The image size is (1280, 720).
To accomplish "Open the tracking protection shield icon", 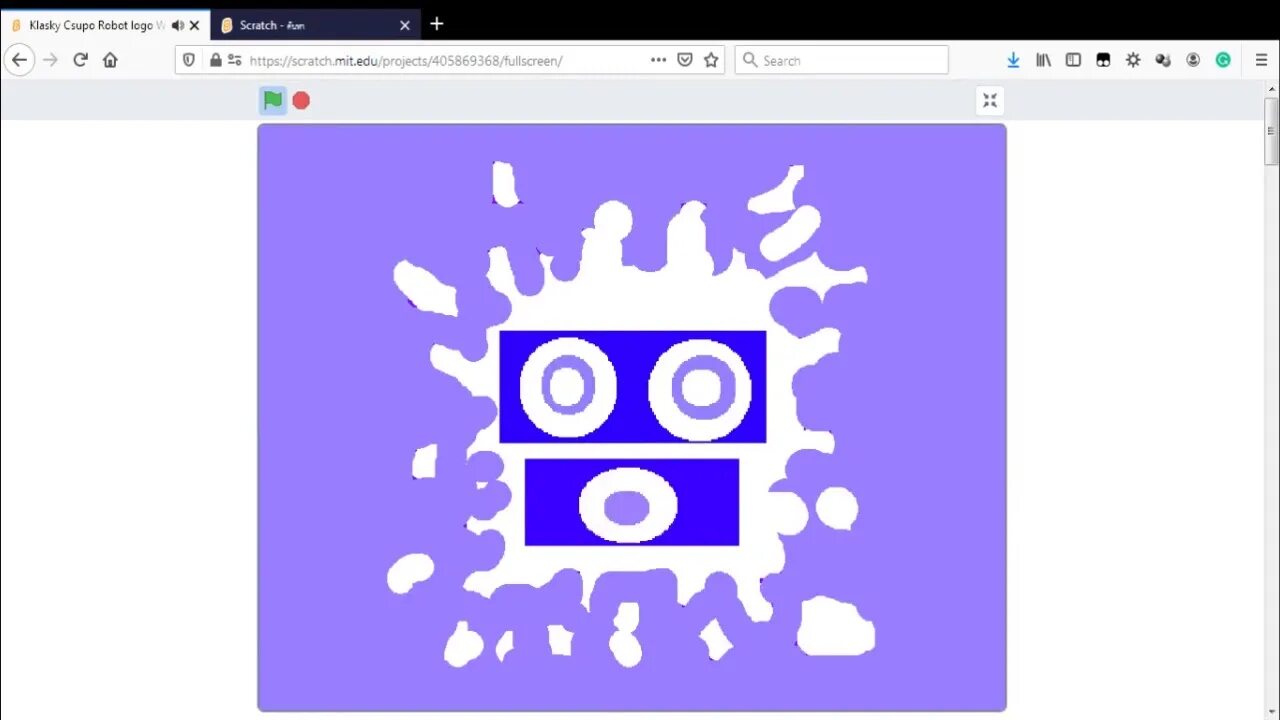I will click(x=189, y=60).
